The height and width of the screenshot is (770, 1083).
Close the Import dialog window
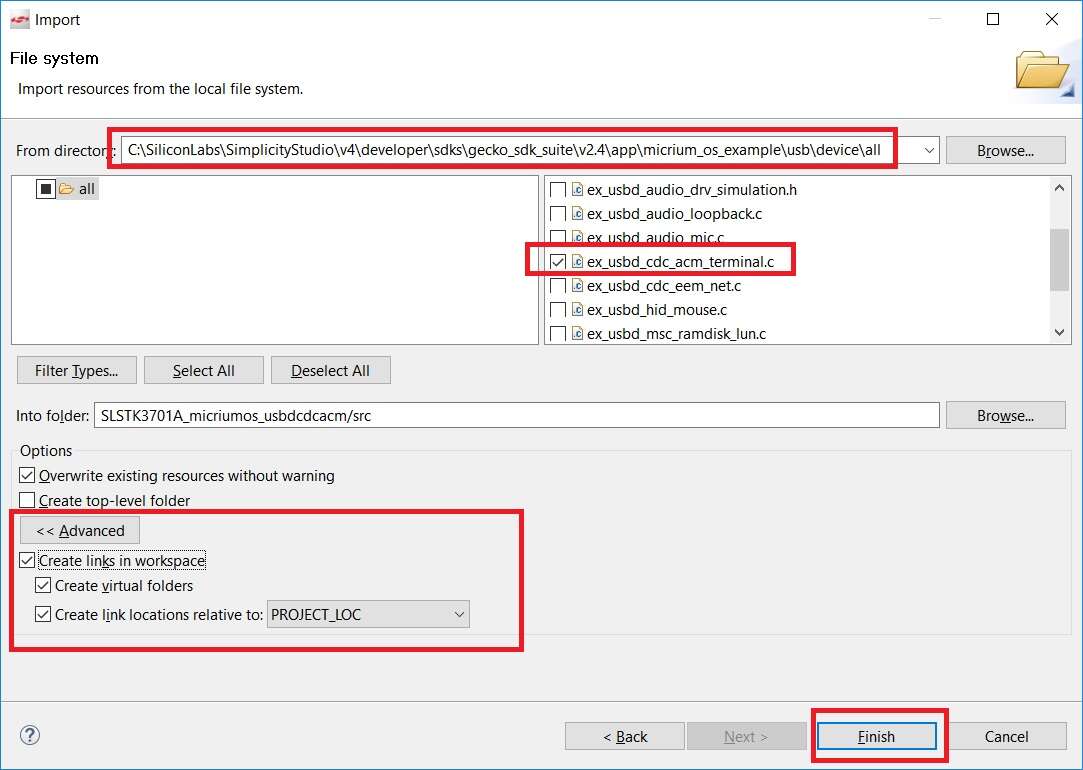coord(1051,19)
